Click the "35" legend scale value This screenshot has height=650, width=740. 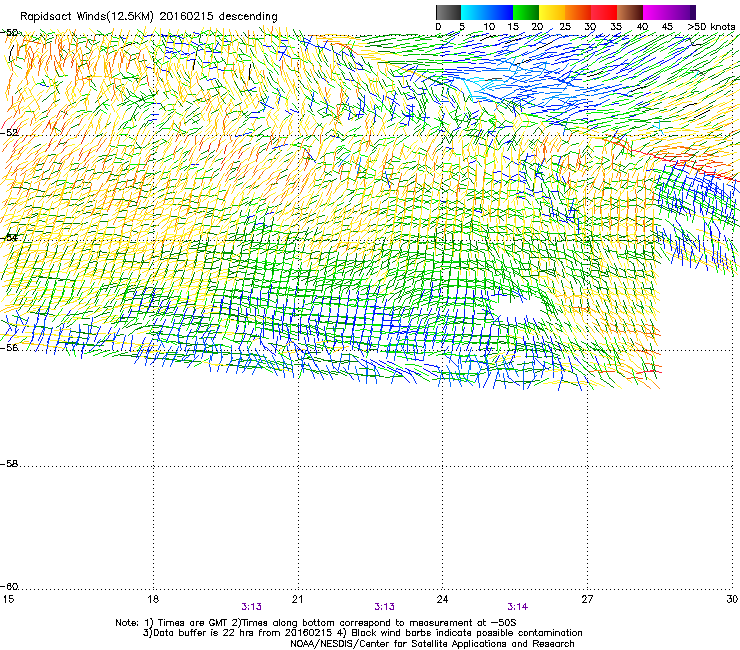pos(616,27)
